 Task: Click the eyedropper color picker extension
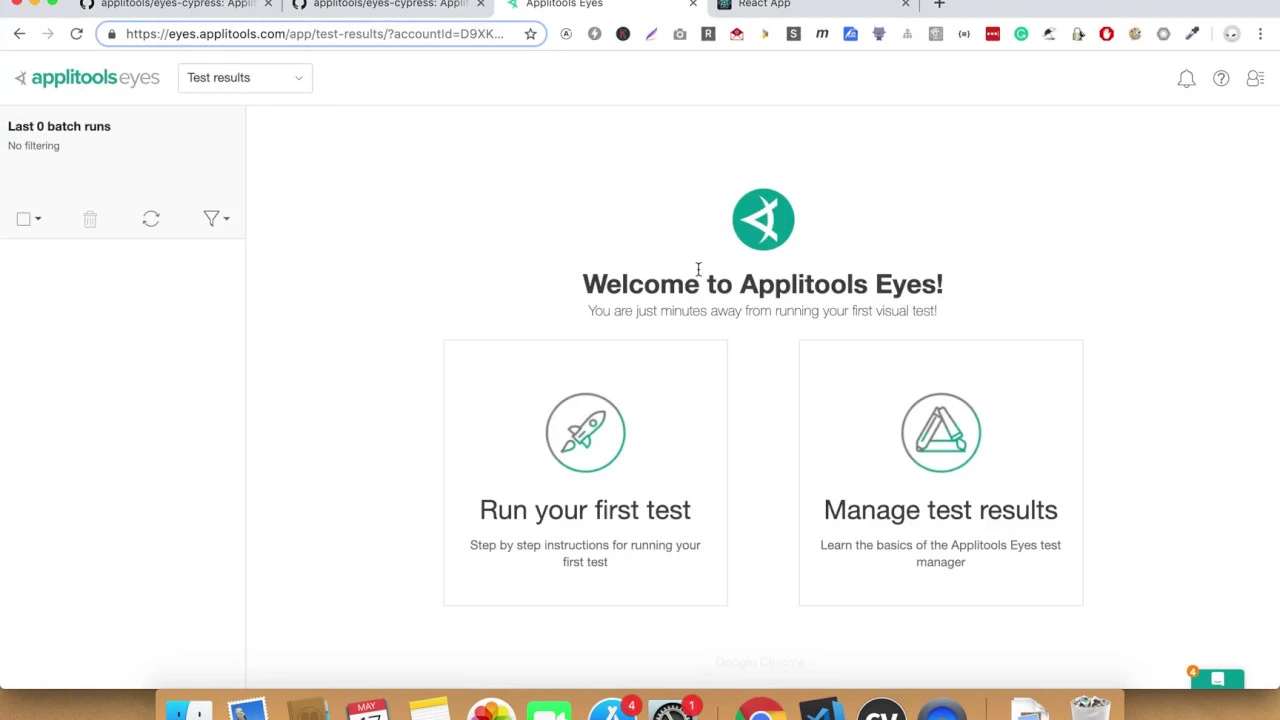click(x=1192, y=34)
